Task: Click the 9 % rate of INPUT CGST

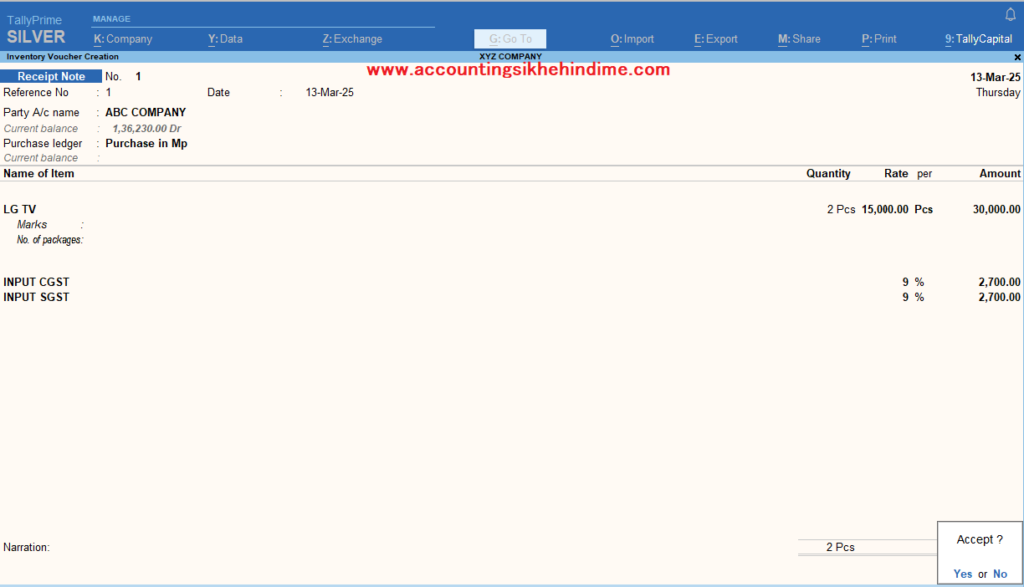Action: tap(913, 282)
